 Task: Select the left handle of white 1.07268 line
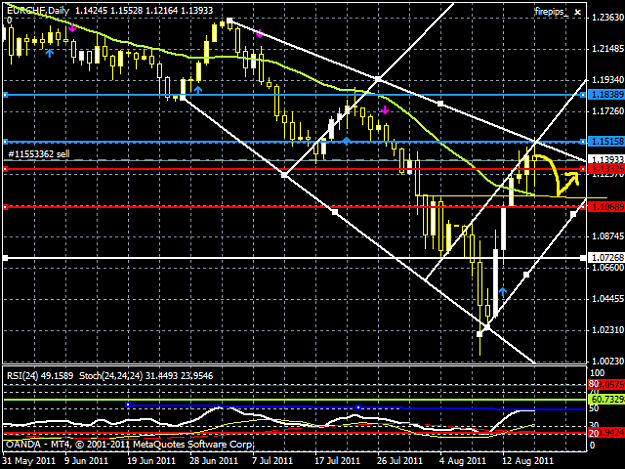[5, 258]
